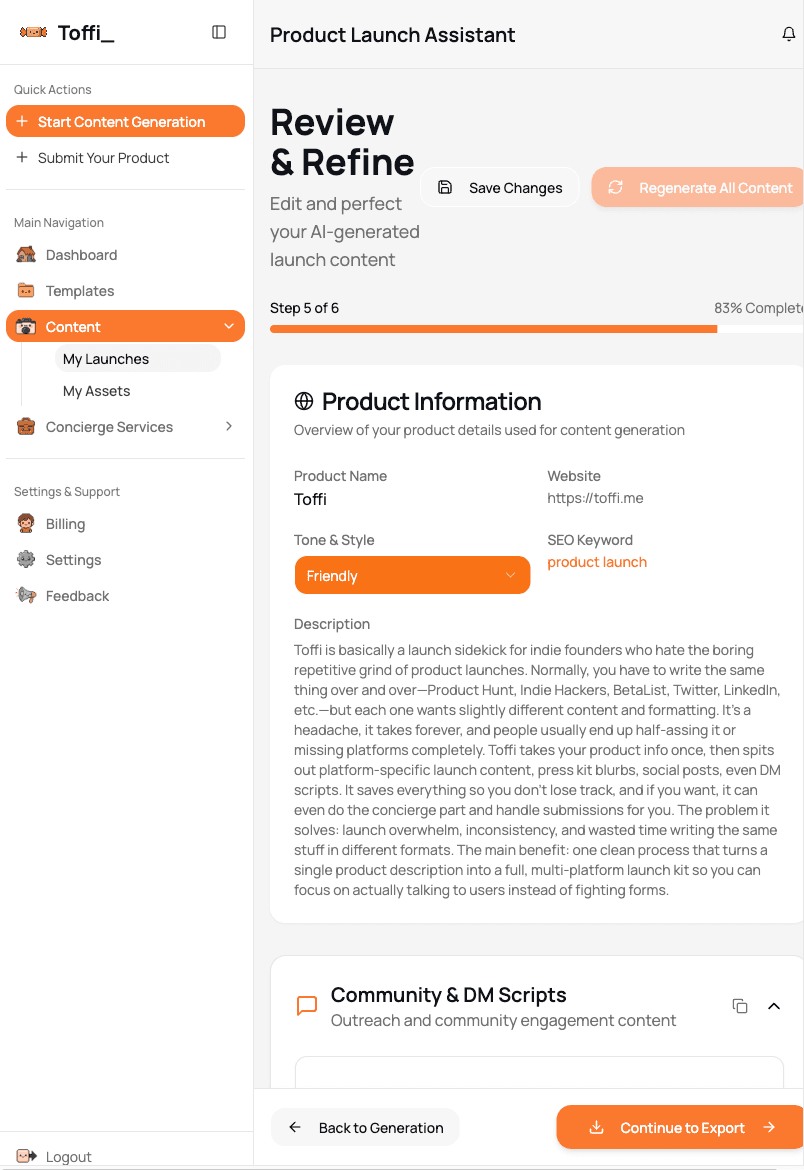Viewport: 804px width, 1170px height.
Task: Select My Launches submenu item
Action: point(137,358)
